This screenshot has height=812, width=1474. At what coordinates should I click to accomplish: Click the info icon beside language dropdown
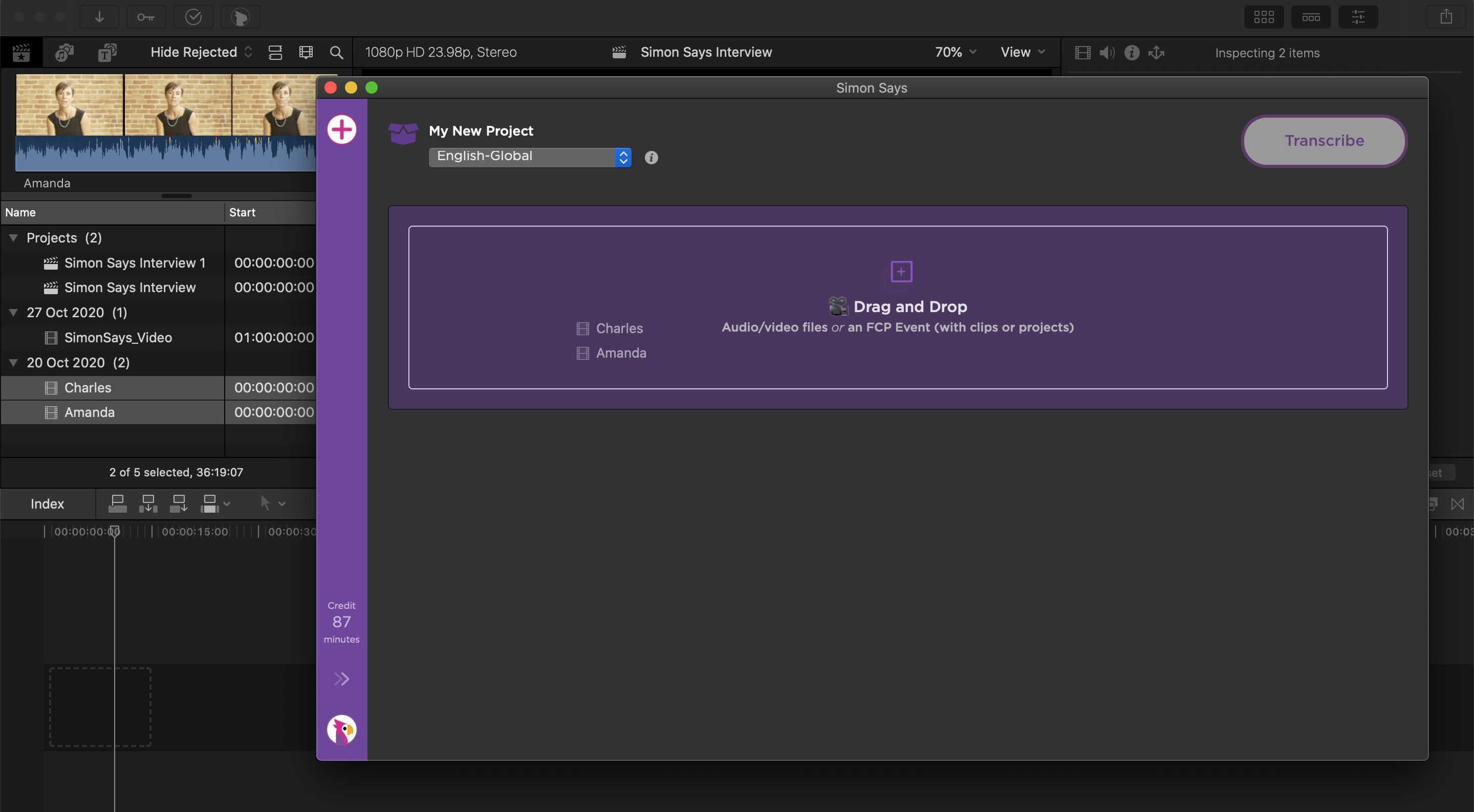[x=651, y=158]
